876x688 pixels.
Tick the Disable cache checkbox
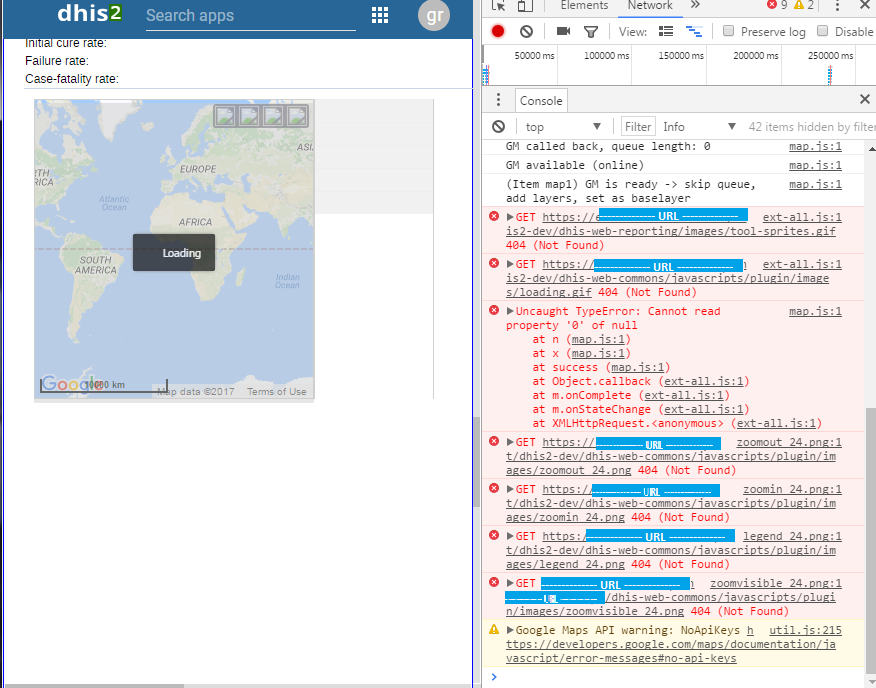point(823,31)
